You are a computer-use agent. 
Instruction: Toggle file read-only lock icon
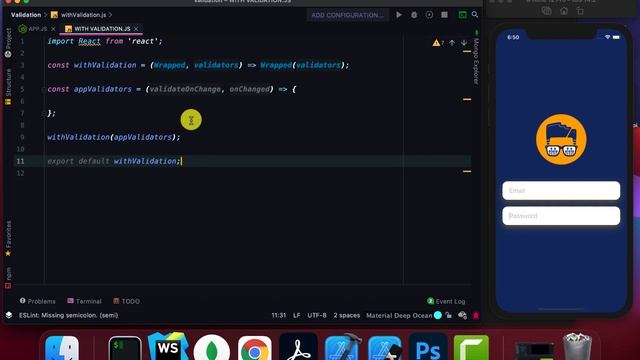(449, 315)
